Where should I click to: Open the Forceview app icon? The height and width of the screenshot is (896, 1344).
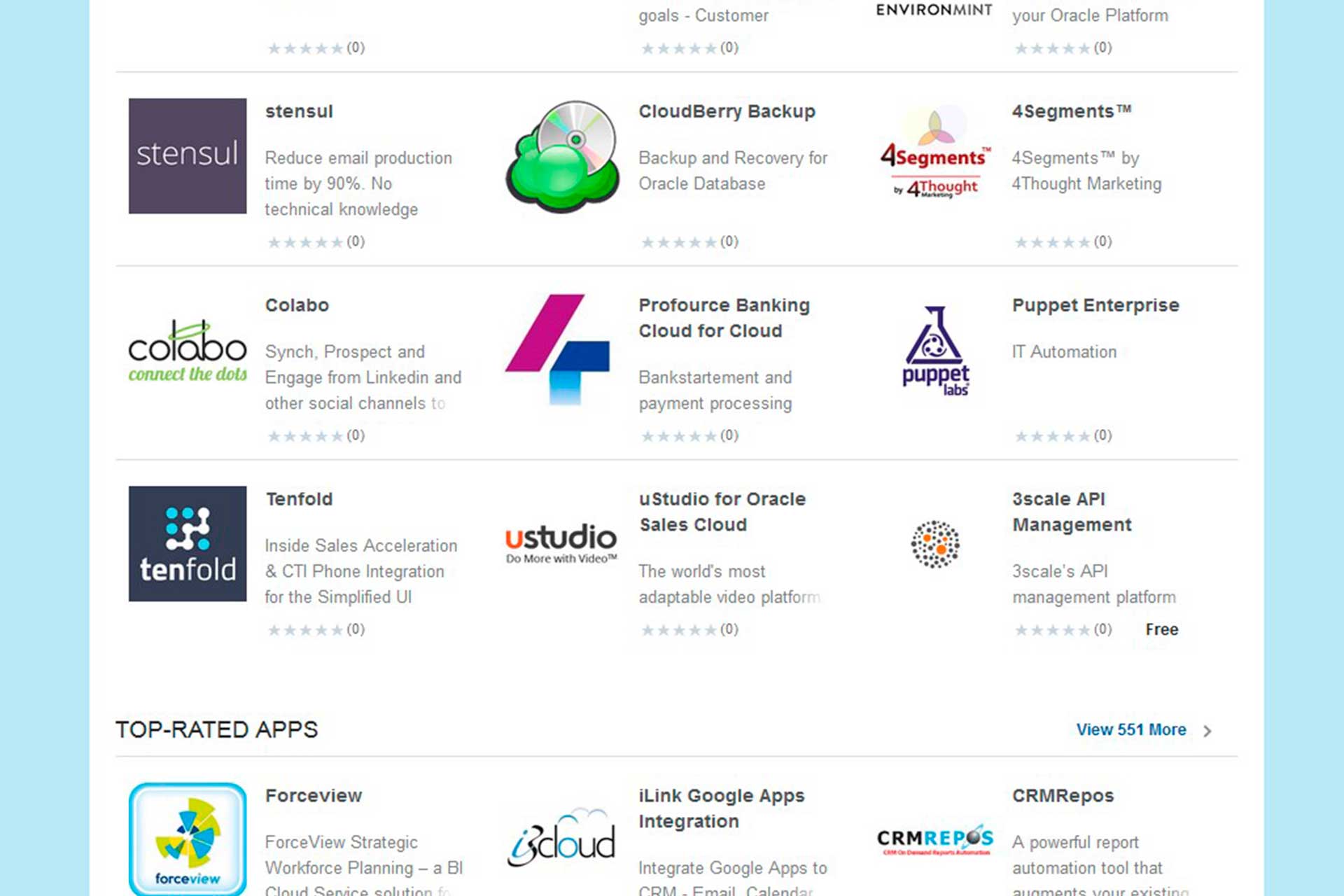pos(188,839)
